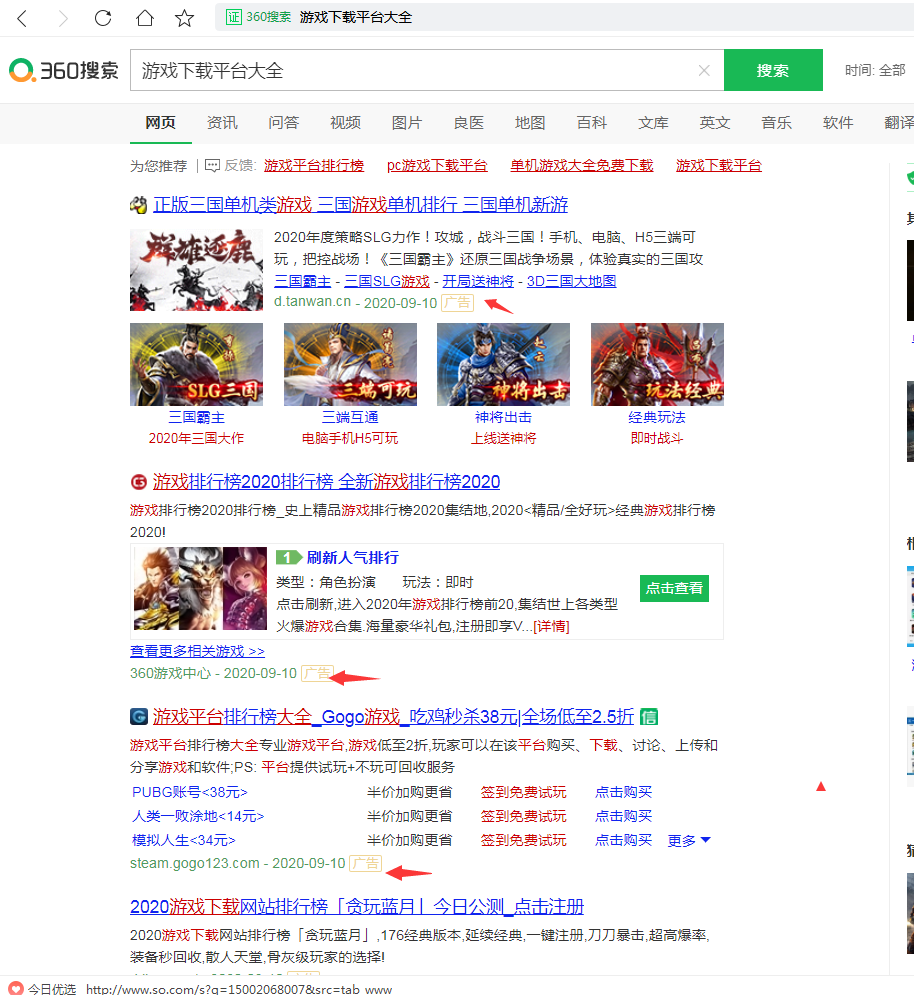Click the 广告 tag next to 360游戏中心

(x=317, y=673)
